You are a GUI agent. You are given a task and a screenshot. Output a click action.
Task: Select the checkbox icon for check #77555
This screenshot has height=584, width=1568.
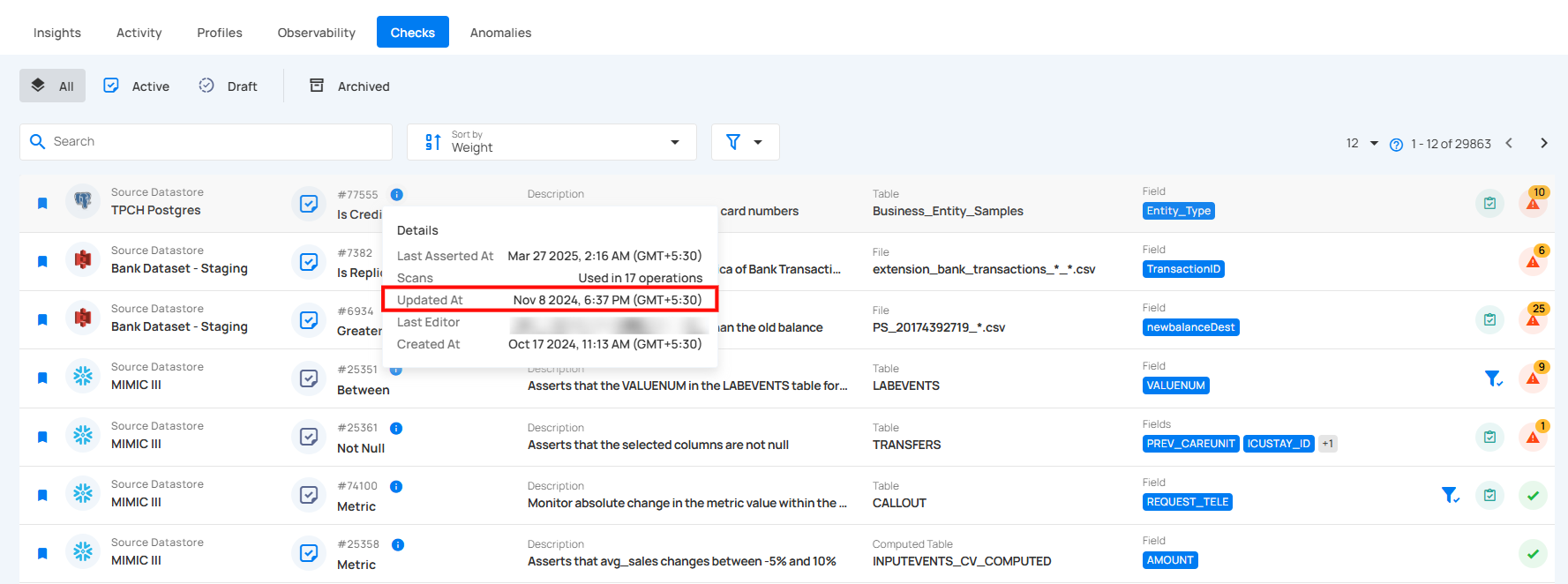tap(309, 204)
